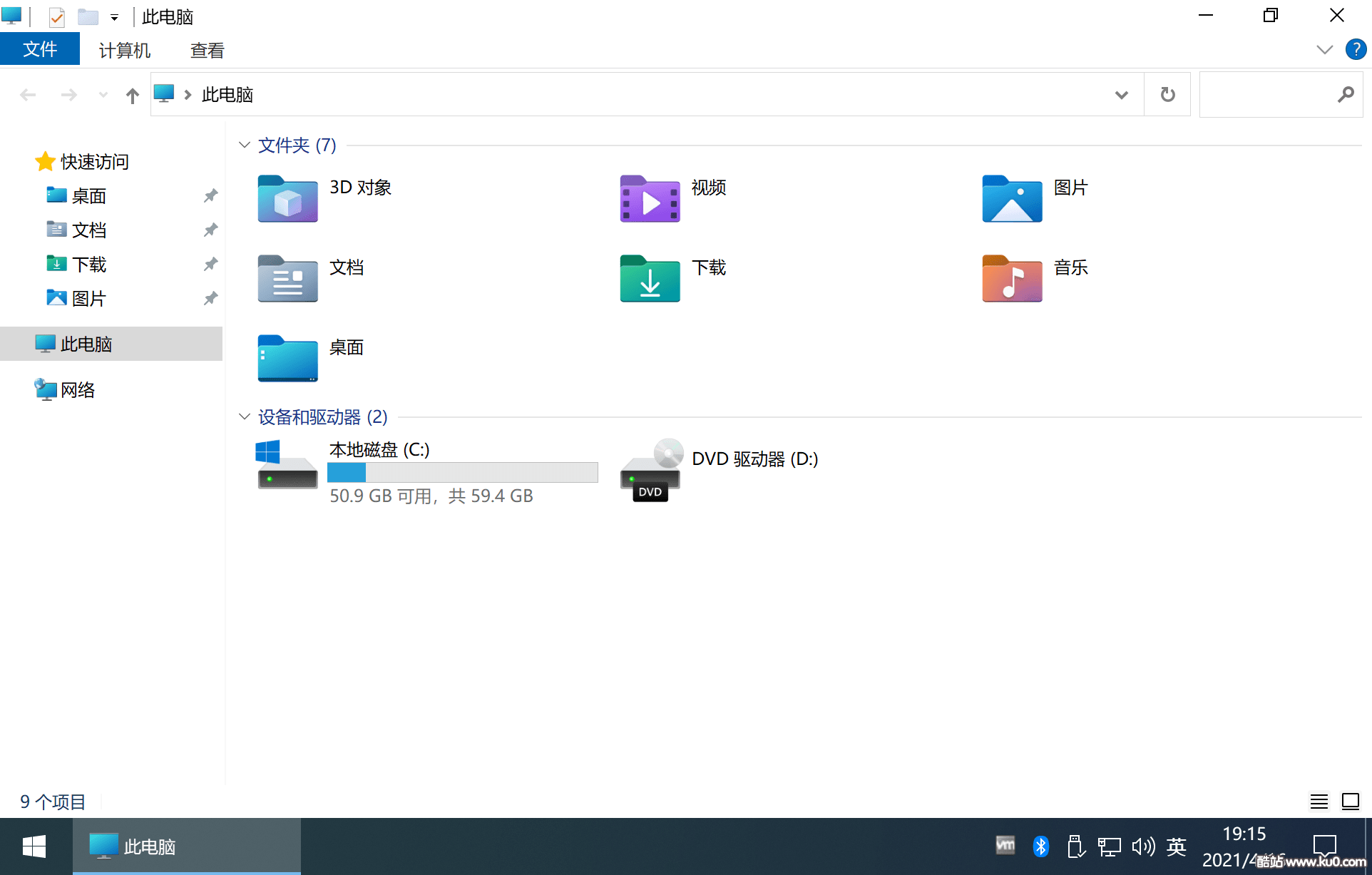
Task: Open the help question mark icon
Action: point(1356,49)
